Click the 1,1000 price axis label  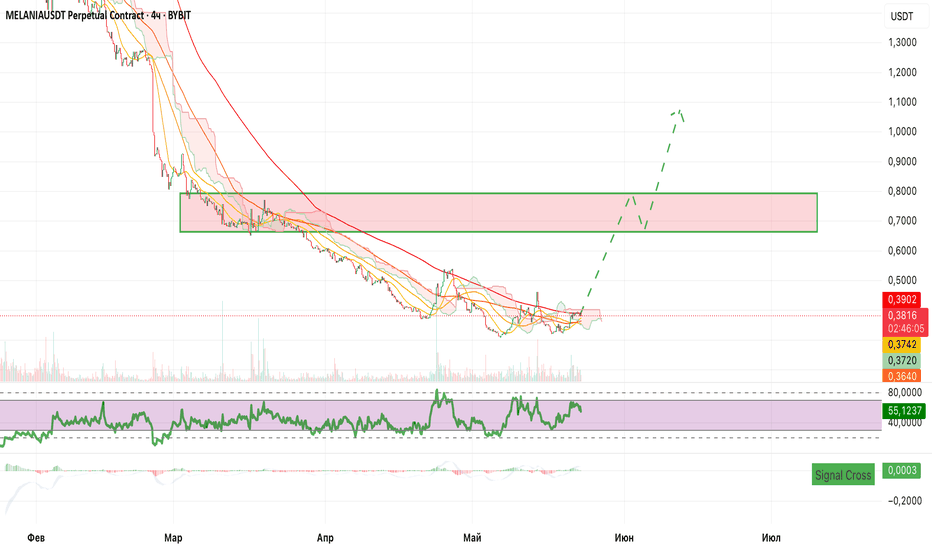pos(902,102)
